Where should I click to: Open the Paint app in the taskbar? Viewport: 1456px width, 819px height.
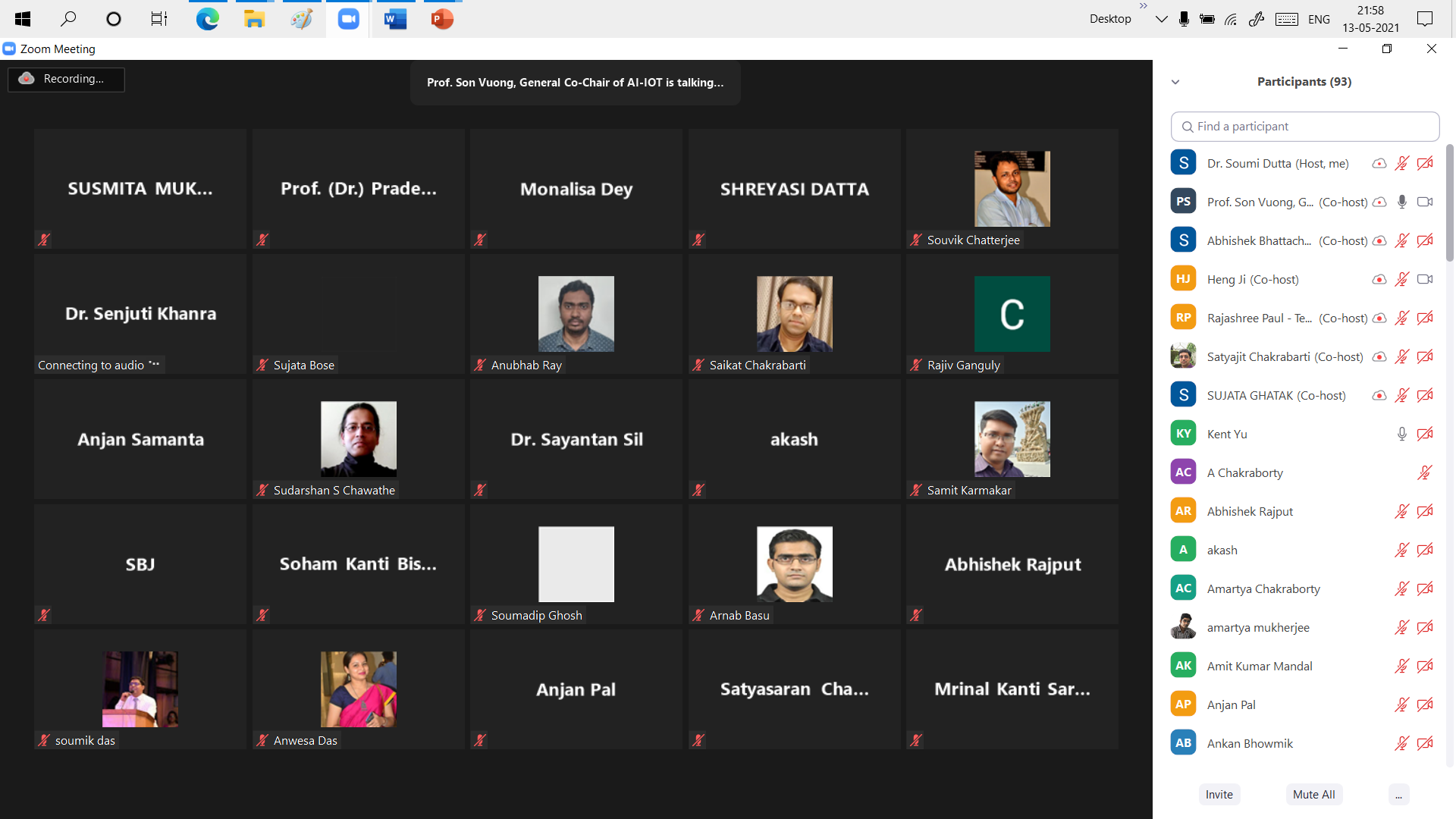[x=301, y=19]
